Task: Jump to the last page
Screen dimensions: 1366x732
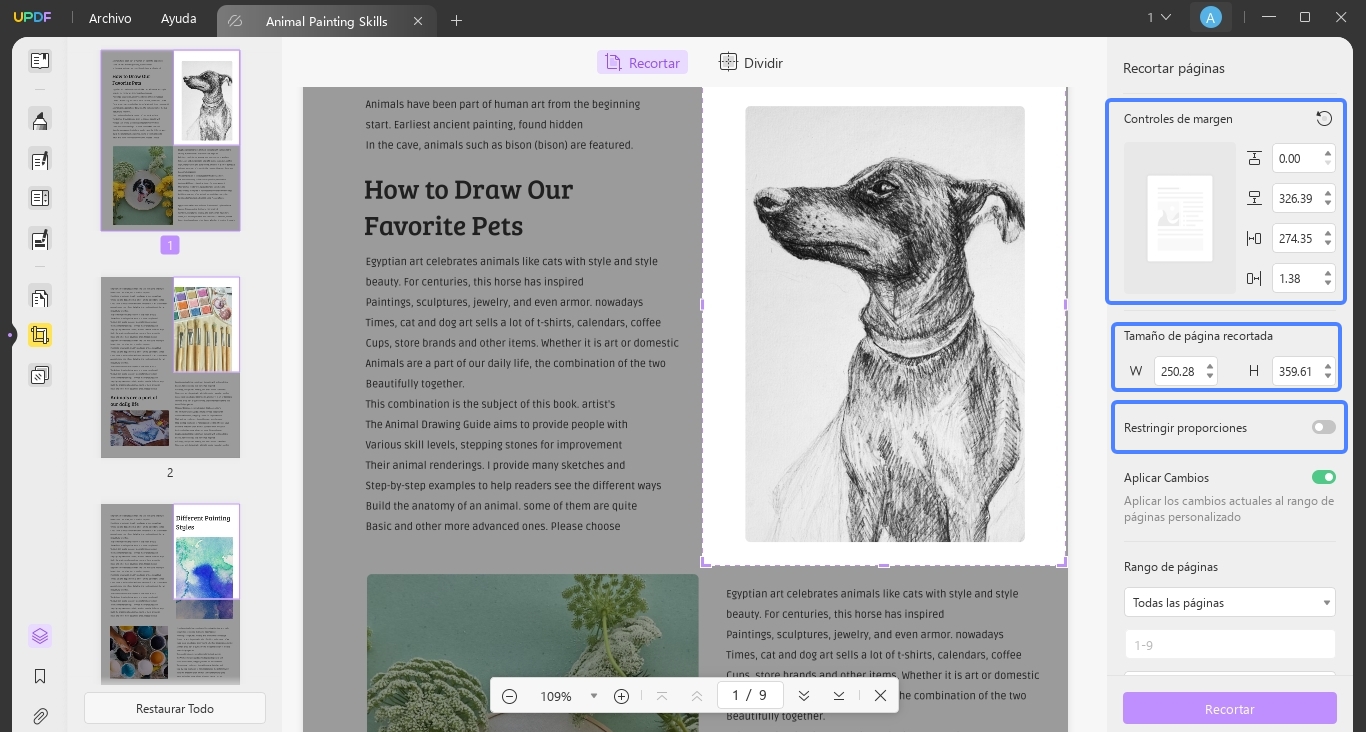Action: click(839, 696)
